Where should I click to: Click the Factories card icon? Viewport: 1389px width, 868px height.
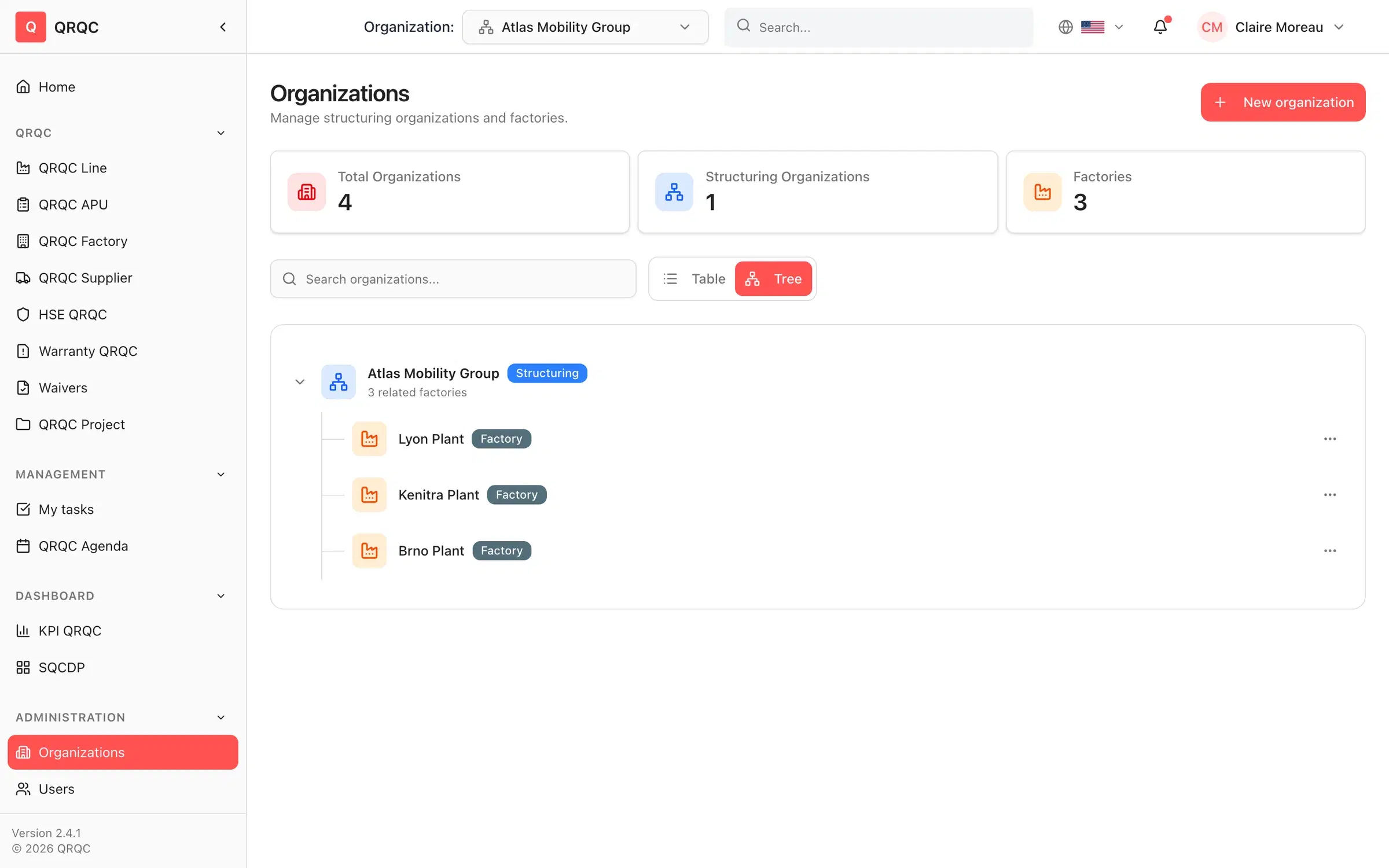pos(1042,192)
